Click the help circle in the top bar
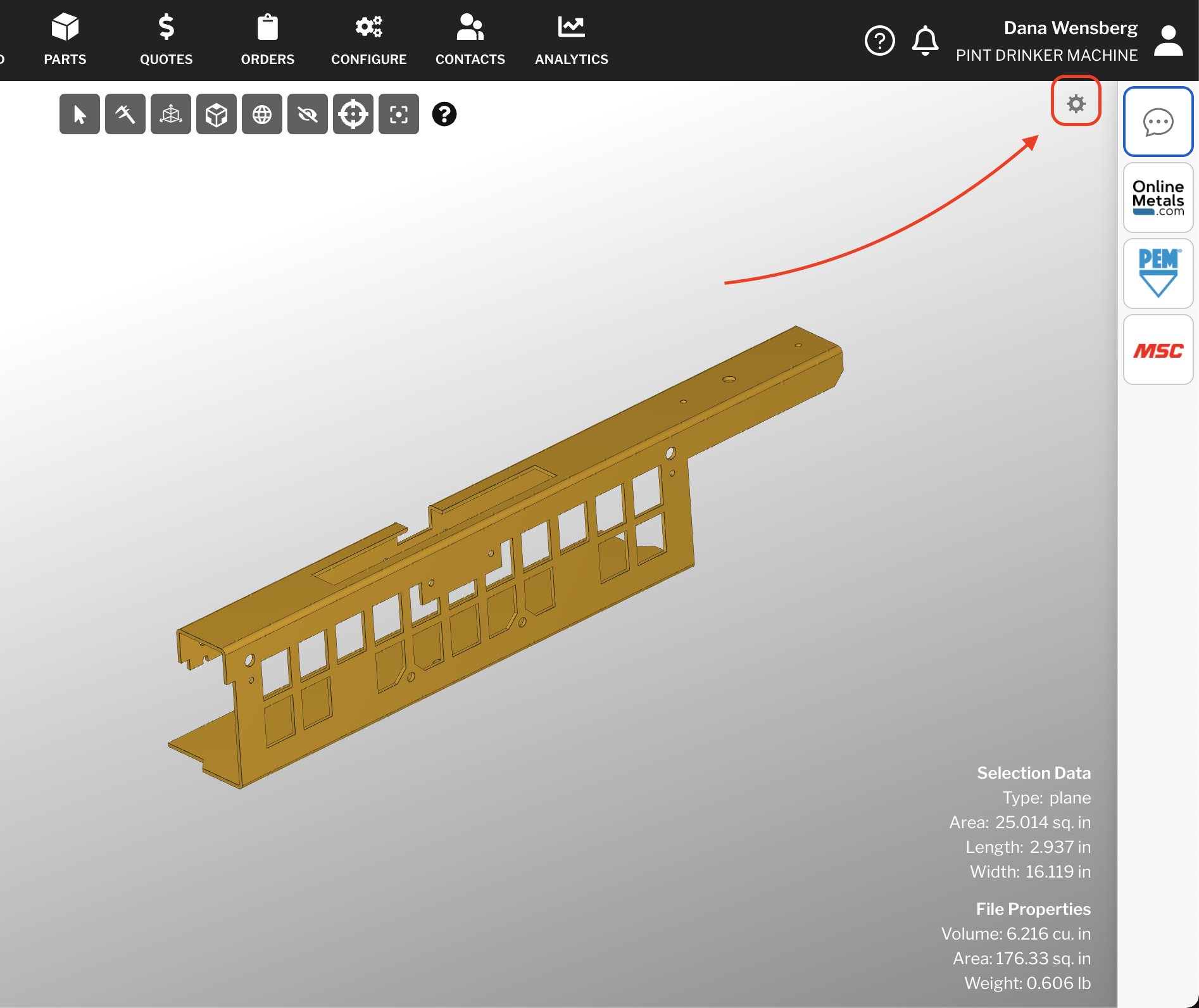The image size is (1199, 1008). point(879,39)
